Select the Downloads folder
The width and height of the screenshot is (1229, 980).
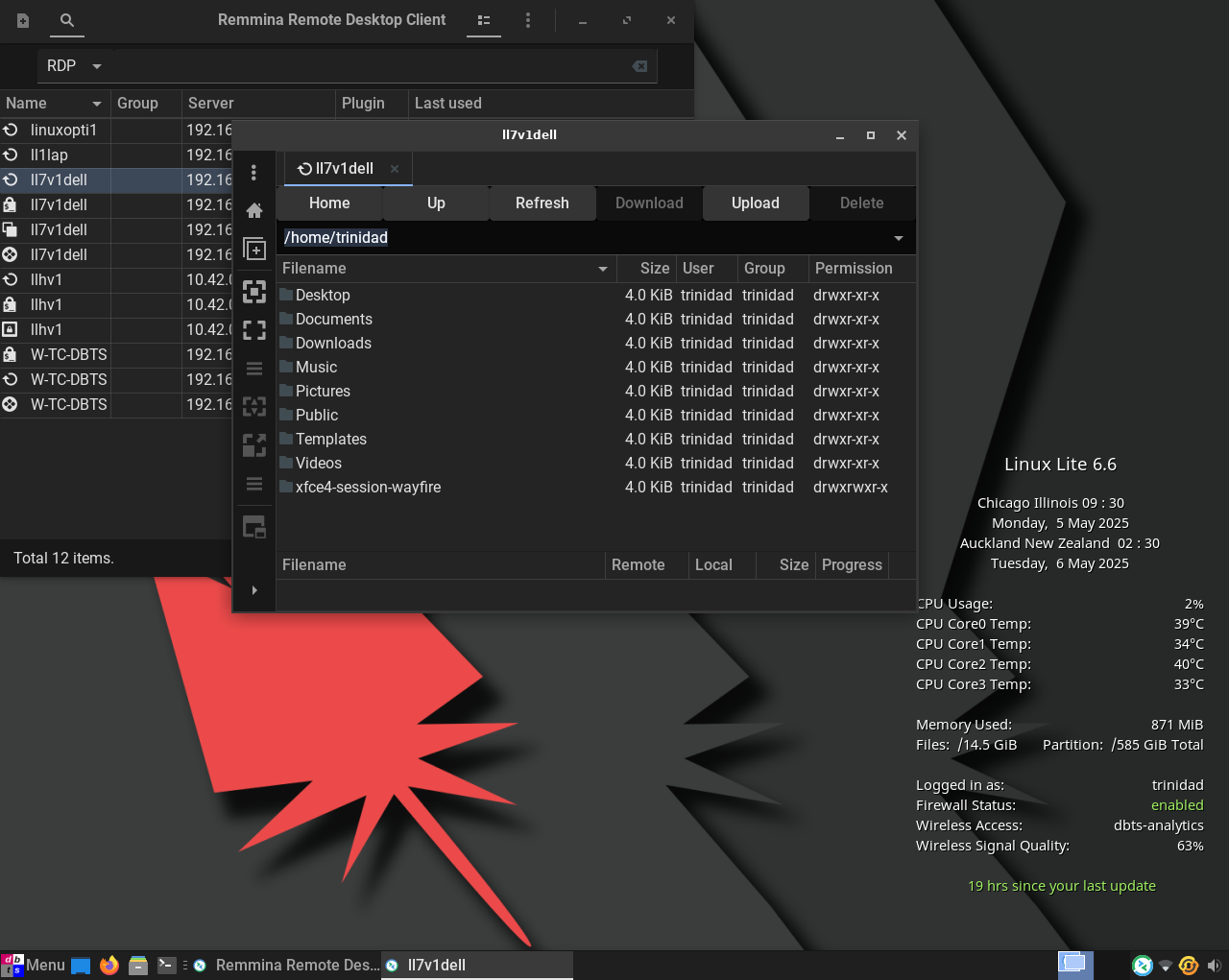(596, 344)
